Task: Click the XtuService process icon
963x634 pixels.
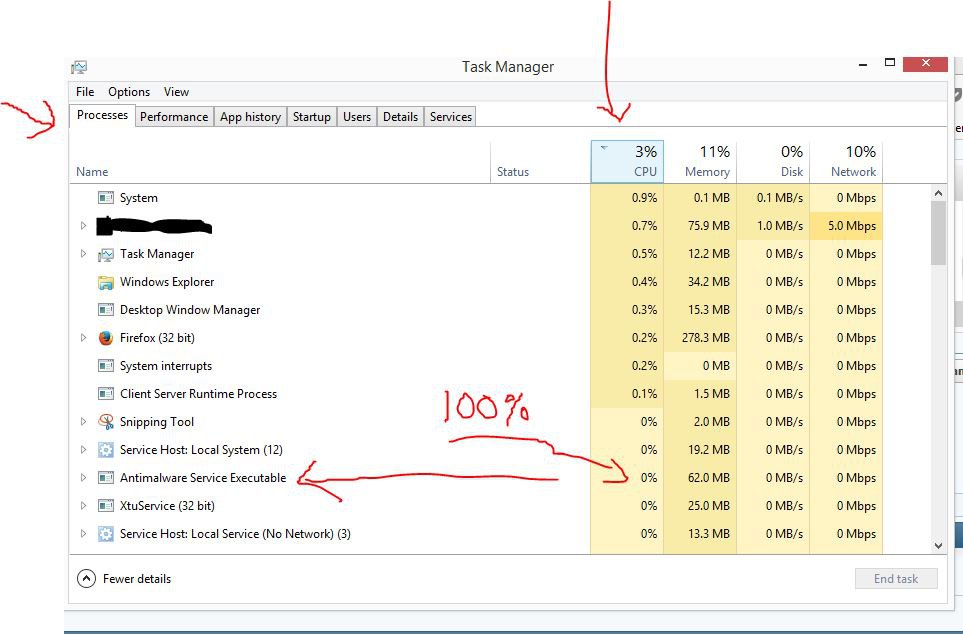Action: coord(106,506)
